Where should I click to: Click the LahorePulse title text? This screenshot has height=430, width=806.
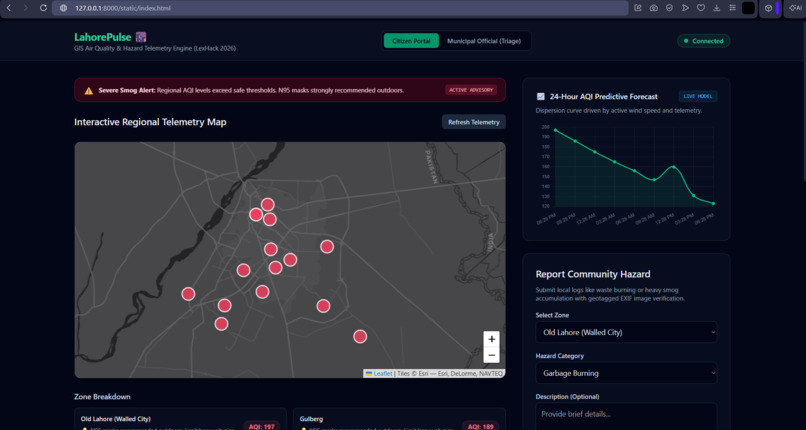(x=103, y=37)
